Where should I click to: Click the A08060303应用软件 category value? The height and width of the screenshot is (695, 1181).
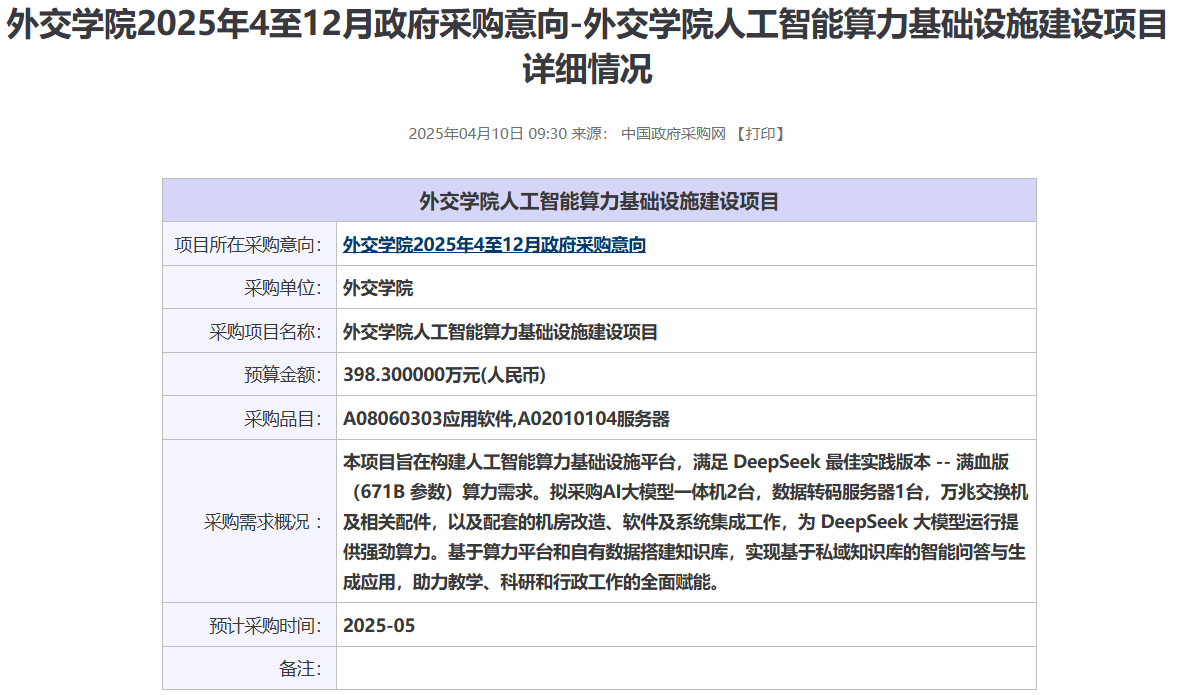(427, 419)
